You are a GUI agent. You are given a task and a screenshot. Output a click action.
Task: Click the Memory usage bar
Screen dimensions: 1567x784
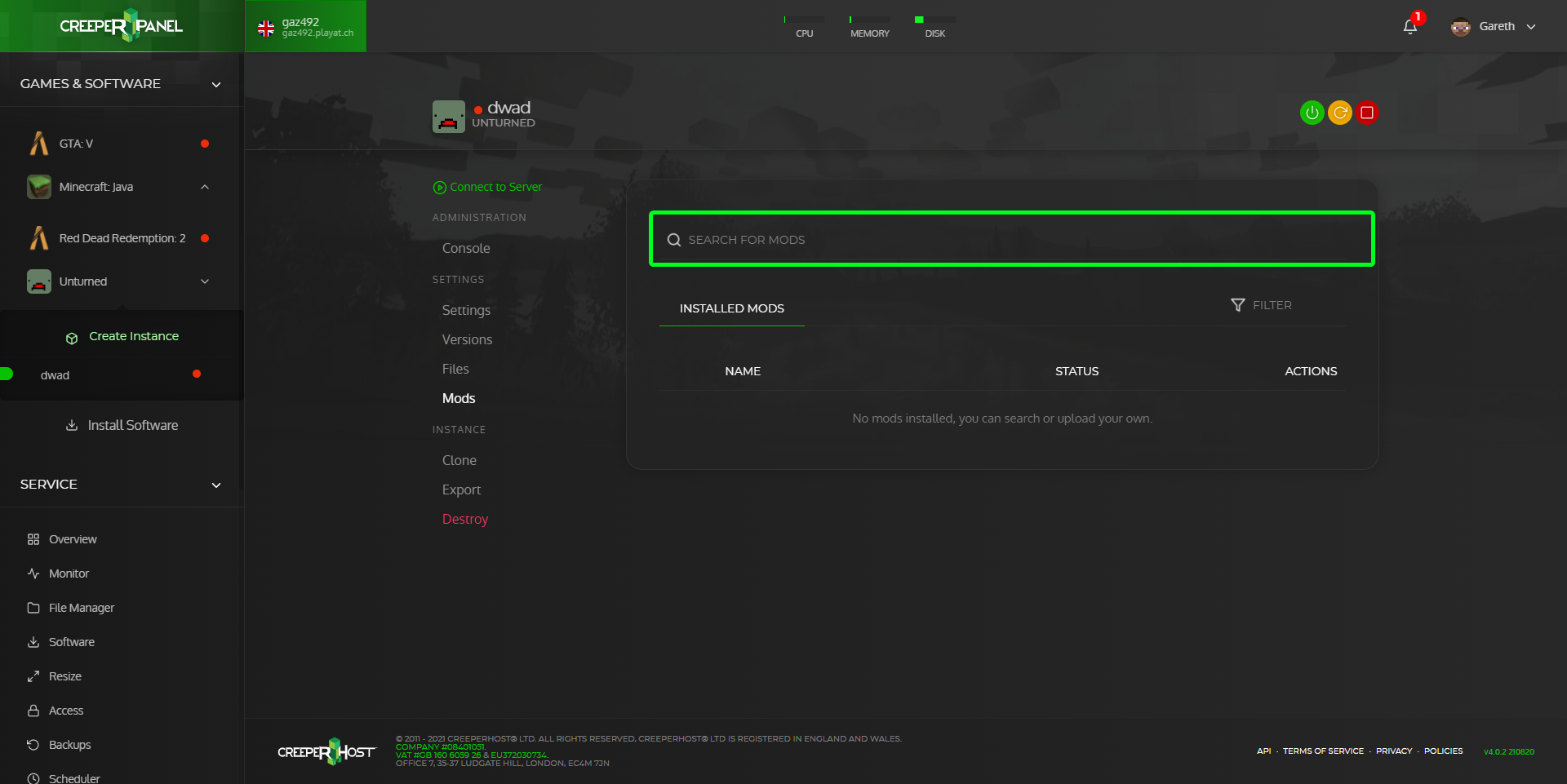869,20
